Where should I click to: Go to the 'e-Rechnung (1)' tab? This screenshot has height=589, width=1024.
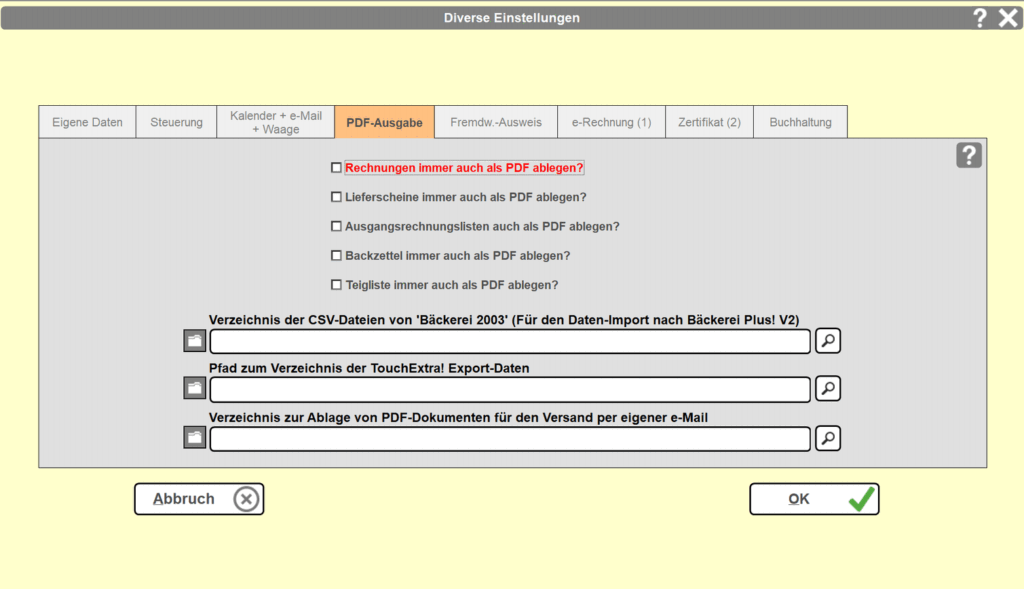point(611,122)
